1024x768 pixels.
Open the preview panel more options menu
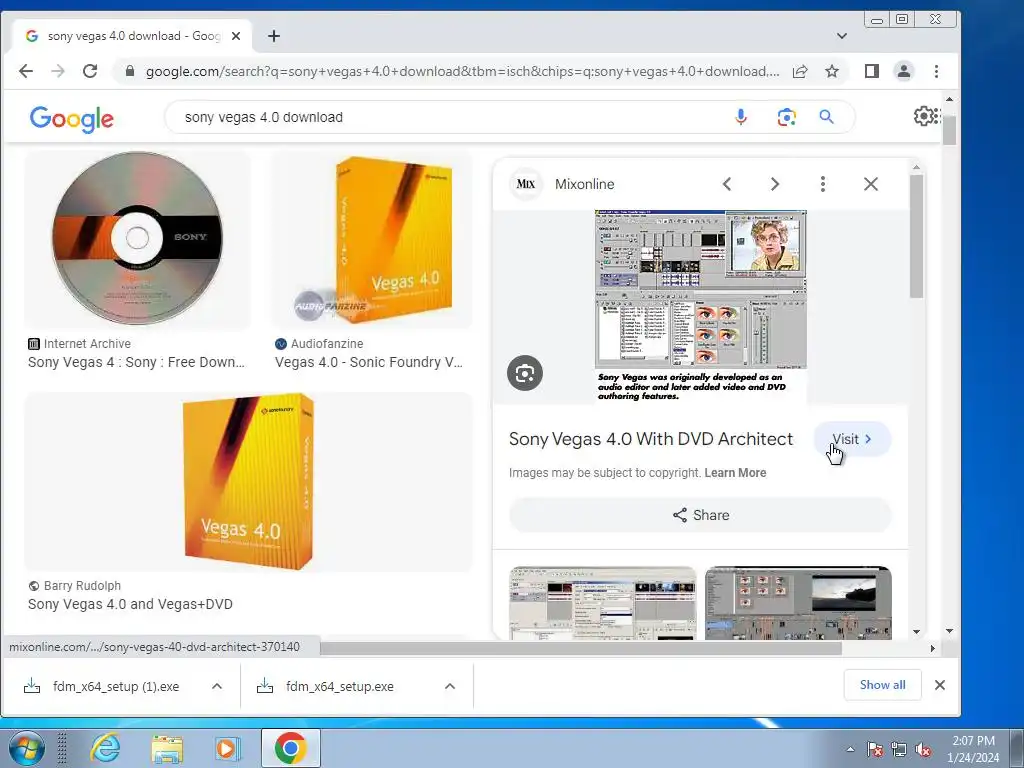[823, 184]
